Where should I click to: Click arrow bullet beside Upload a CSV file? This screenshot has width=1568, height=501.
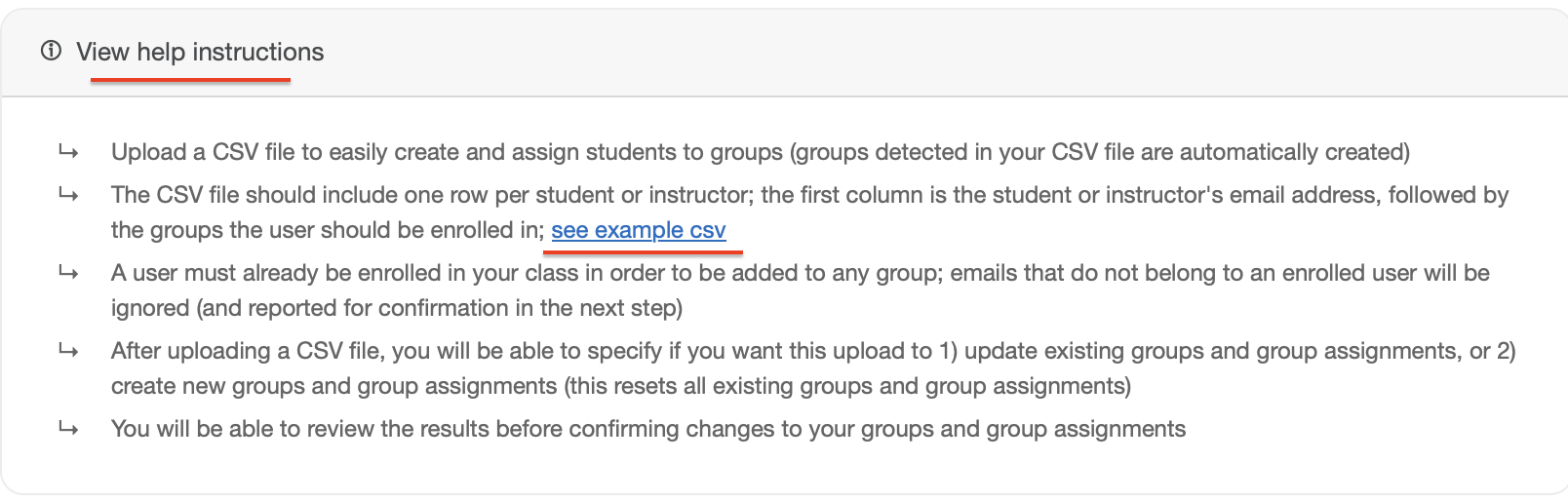click(x=68, y=152)
